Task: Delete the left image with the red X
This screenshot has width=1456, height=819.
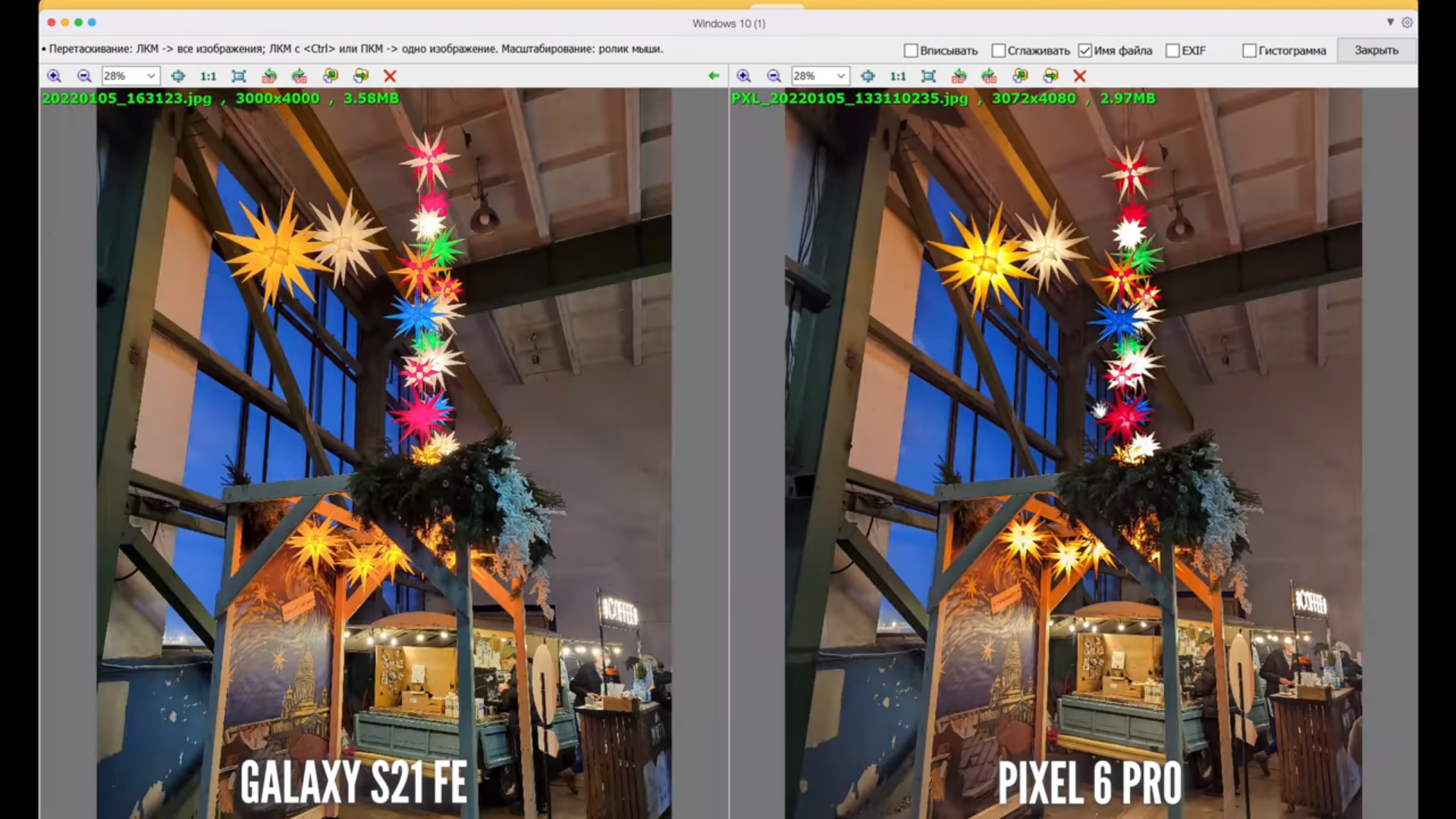Action: [x=390, y=76]
